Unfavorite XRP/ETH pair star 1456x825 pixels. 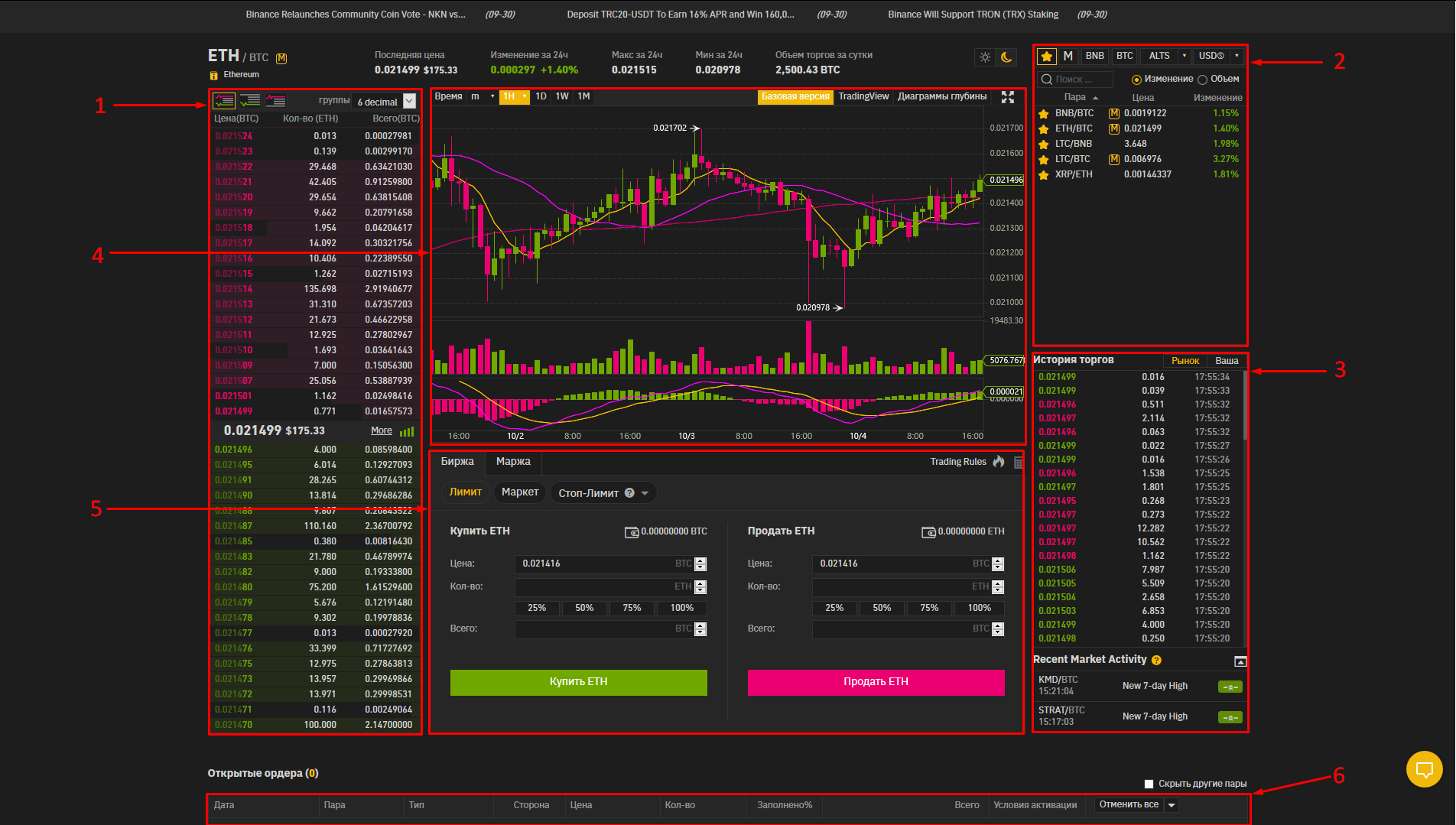pos(1044,174)
